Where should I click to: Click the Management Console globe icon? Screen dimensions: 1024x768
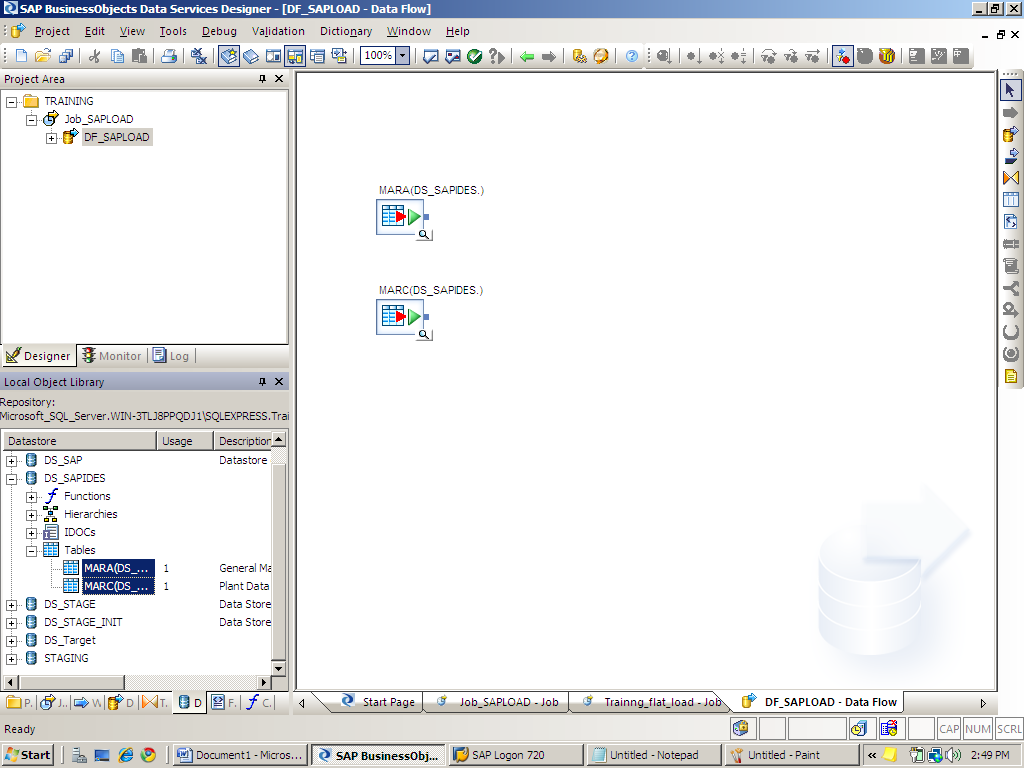click(x=601, y=56)
